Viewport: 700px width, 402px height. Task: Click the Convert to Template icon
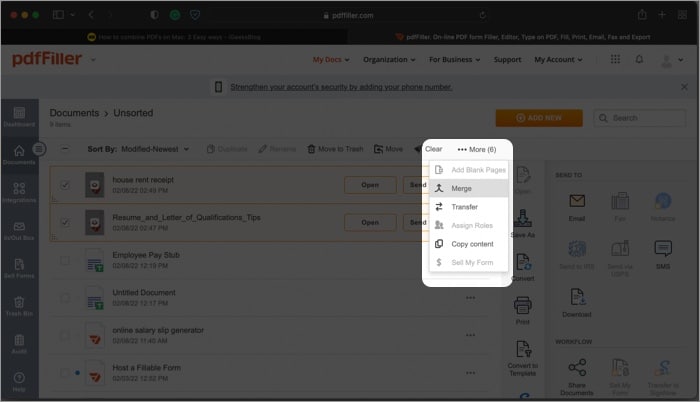tap(523, 358)
